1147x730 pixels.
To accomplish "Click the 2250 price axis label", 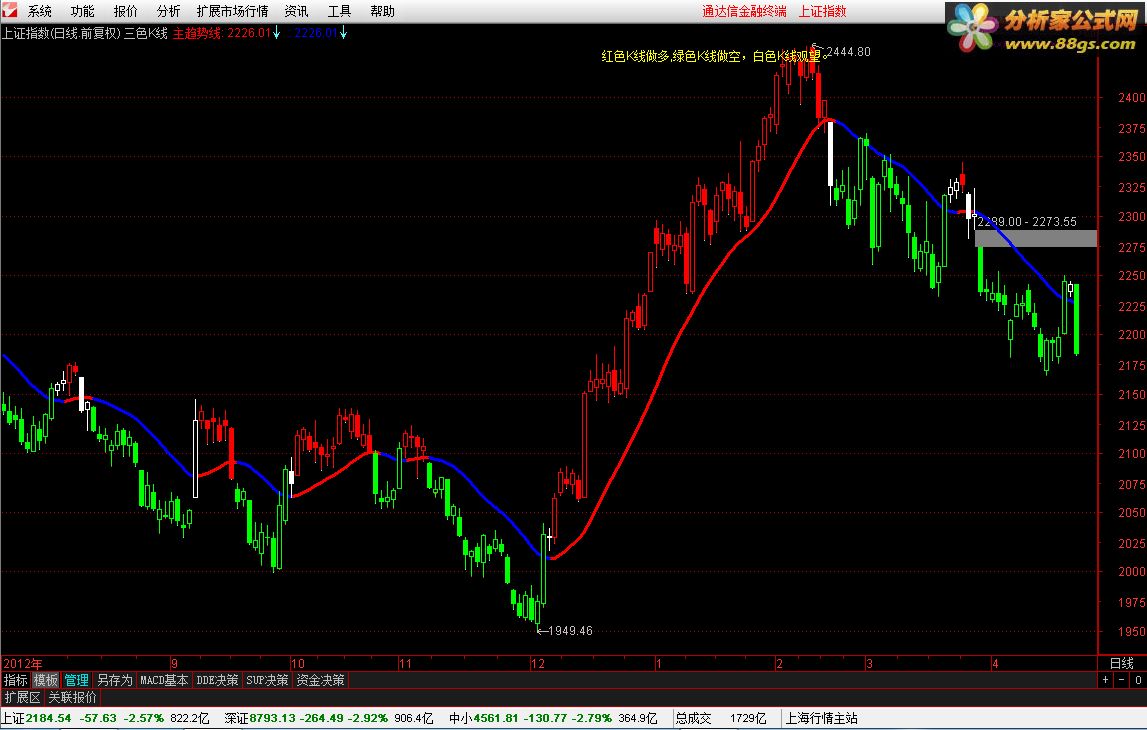I will pos(1131,276).
